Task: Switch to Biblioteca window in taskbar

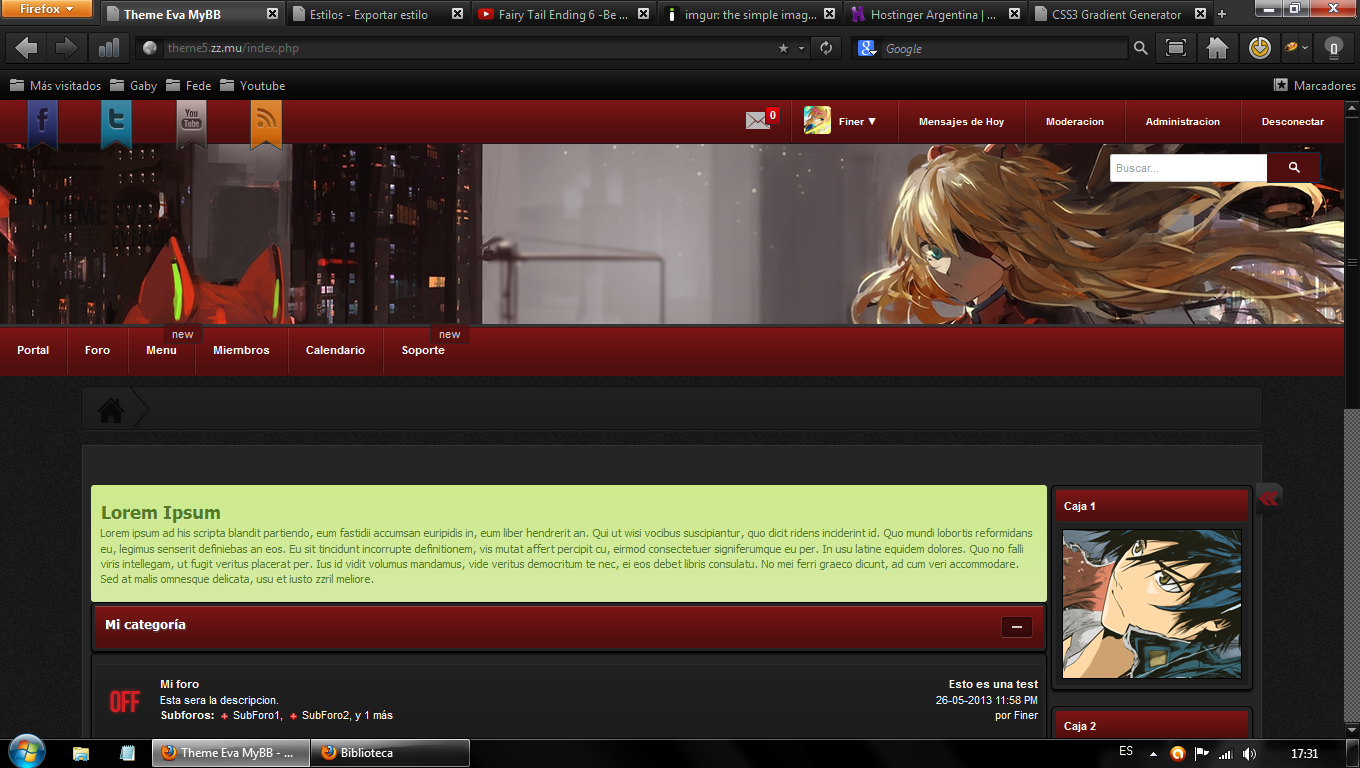Action: point(392,753)
